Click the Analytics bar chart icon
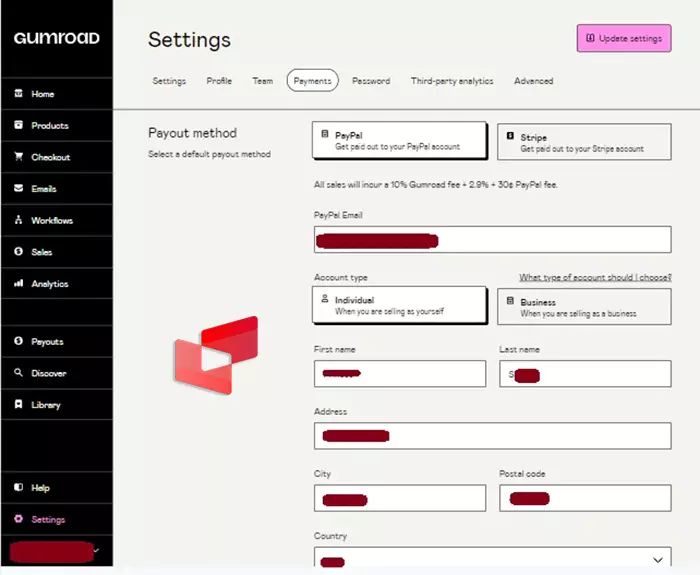The width and height of the screenshot is (700, 575). coord(18,283)
